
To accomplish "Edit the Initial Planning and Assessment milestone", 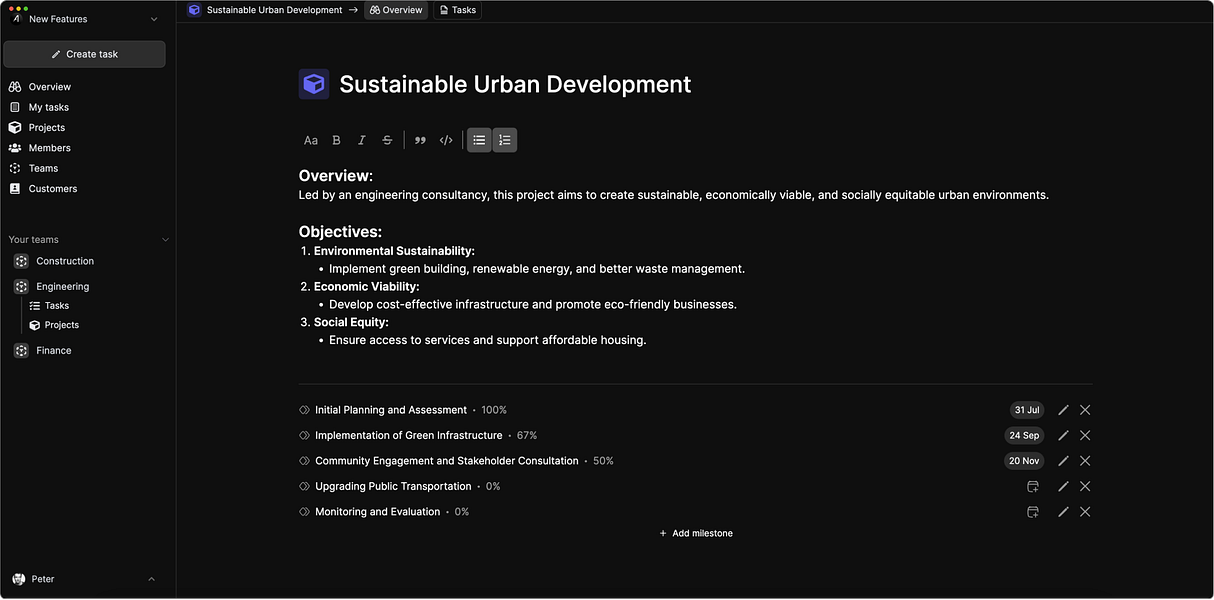I will tap(1063, 410).
